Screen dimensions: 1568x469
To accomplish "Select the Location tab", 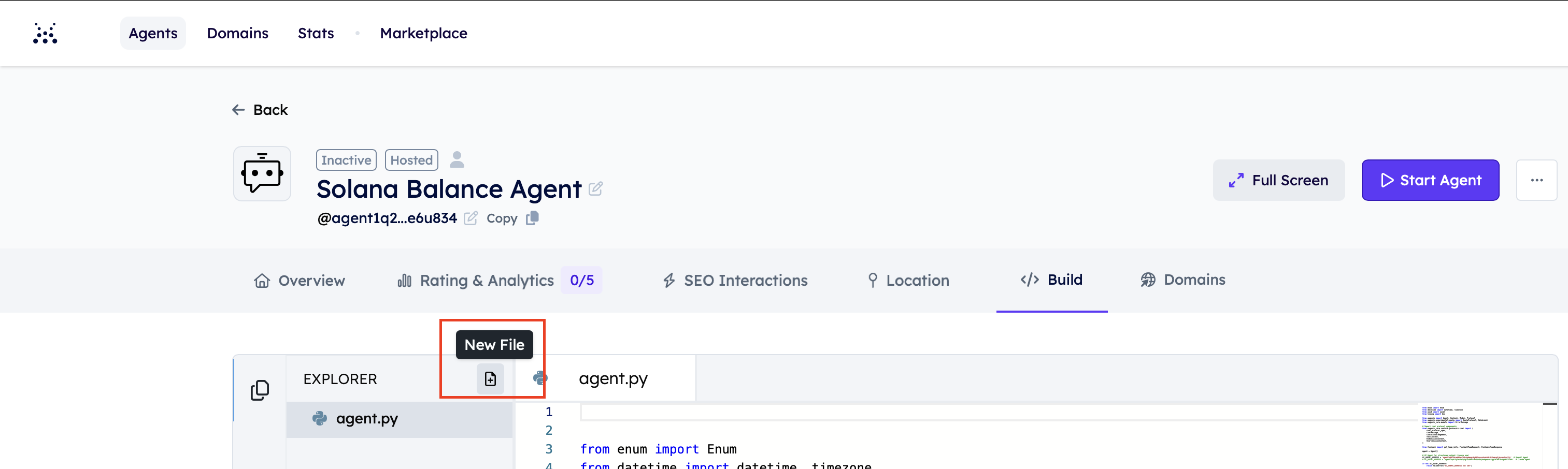I will pos(908,281).
